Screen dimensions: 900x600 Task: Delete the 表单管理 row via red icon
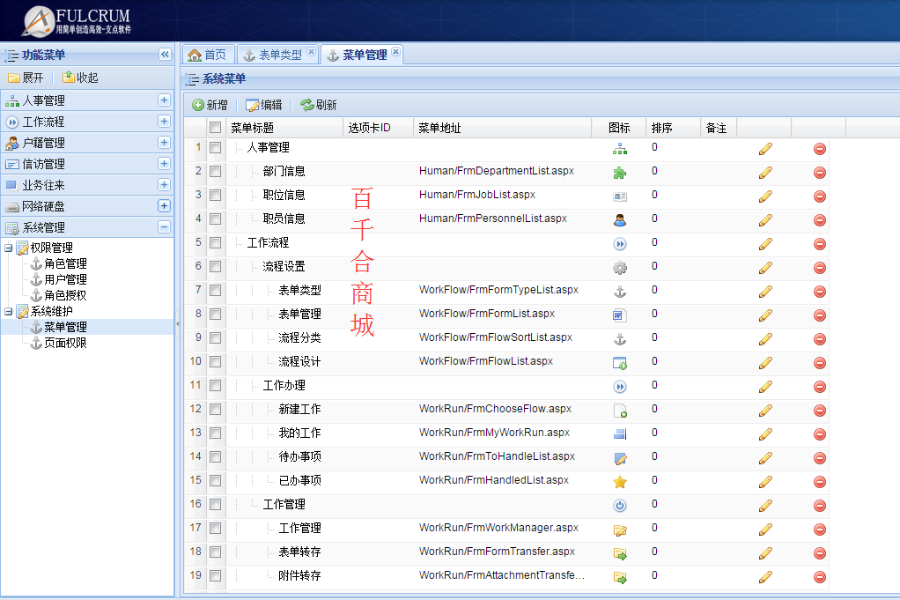point(820,316)
